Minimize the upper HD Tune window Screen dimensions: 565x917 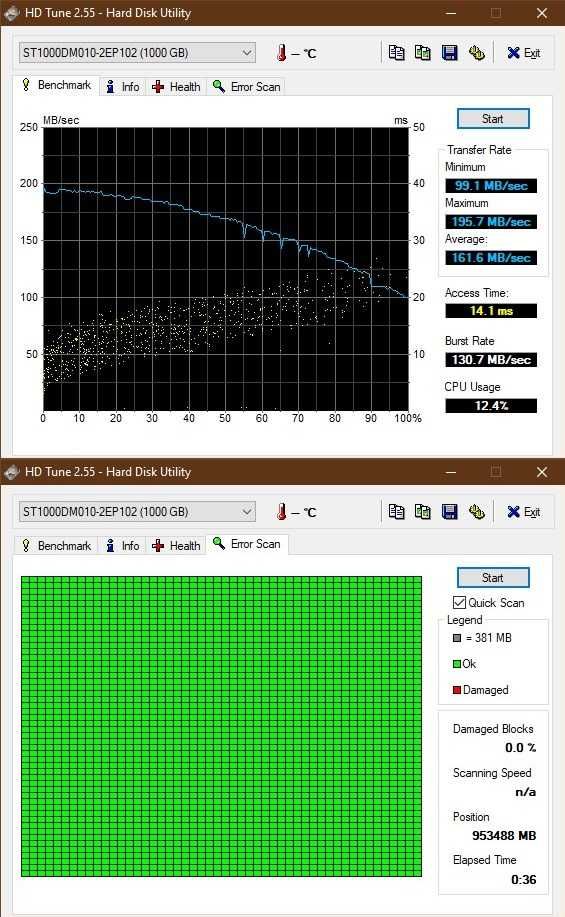pyautogui.click(x=451, y=13)
